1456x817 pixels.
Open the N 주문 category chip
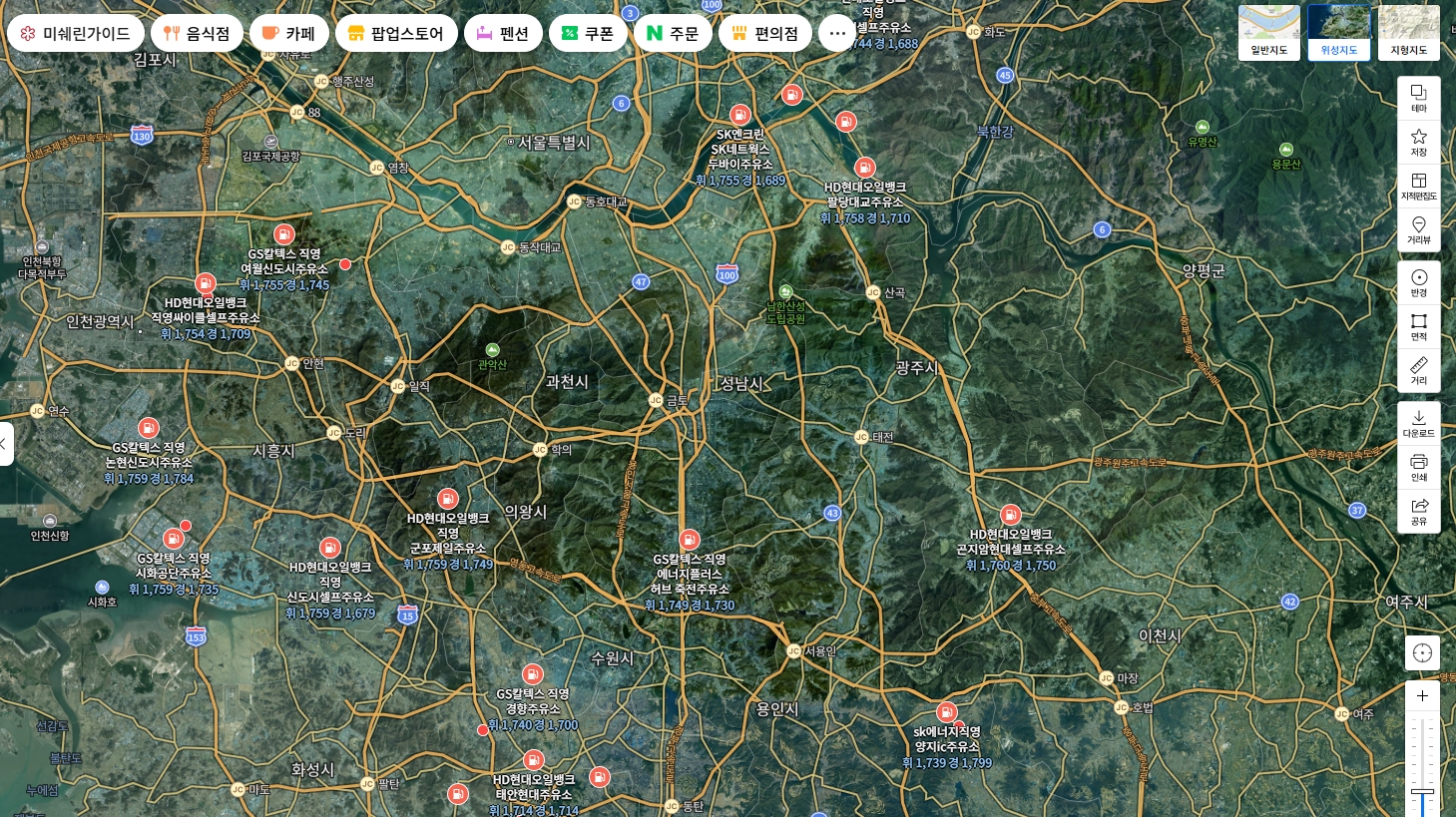(x=673, y=33)
